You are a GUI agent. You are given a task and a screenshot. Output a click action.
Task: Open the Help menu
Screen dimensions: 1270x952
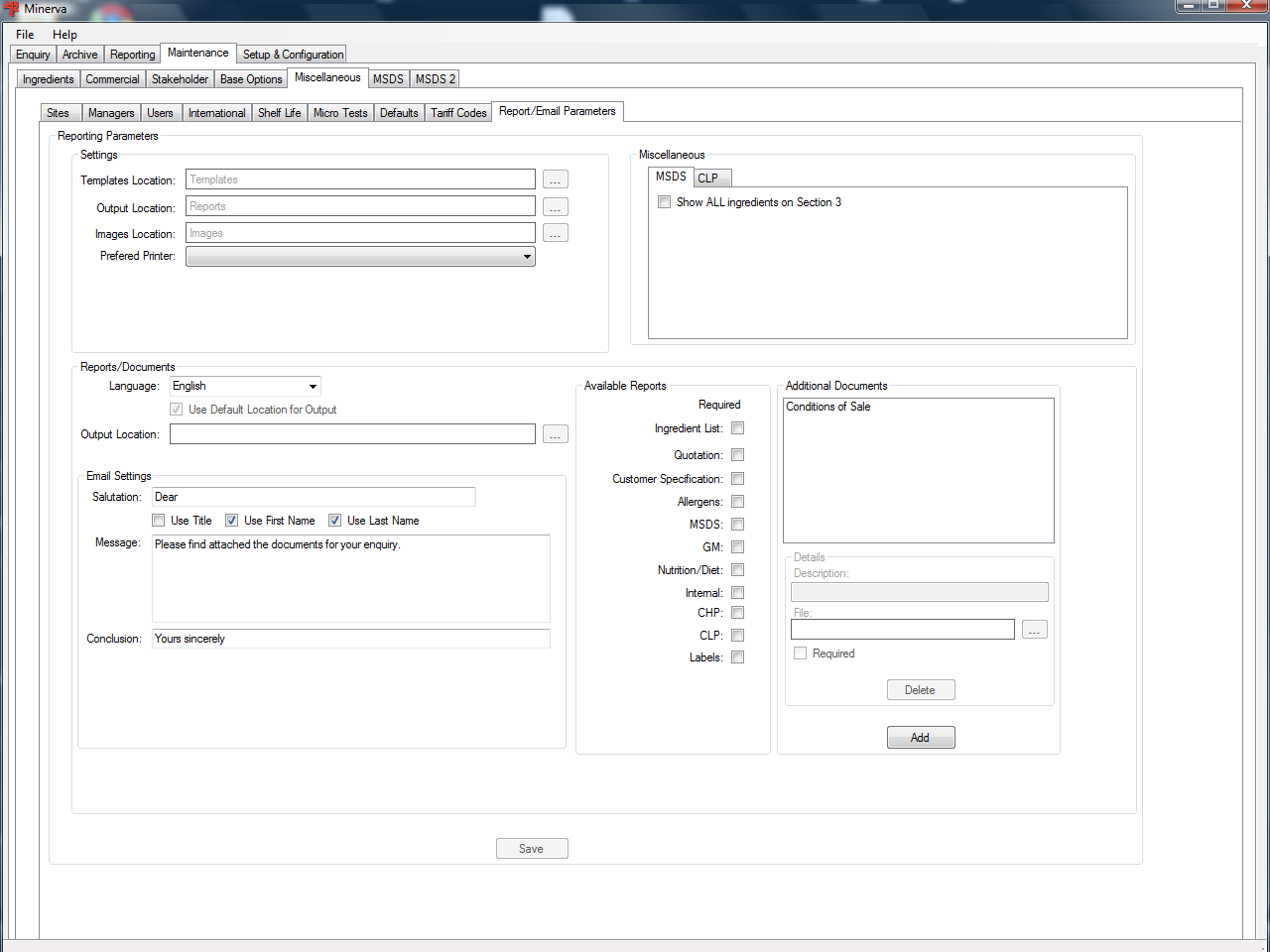[64, 35]
